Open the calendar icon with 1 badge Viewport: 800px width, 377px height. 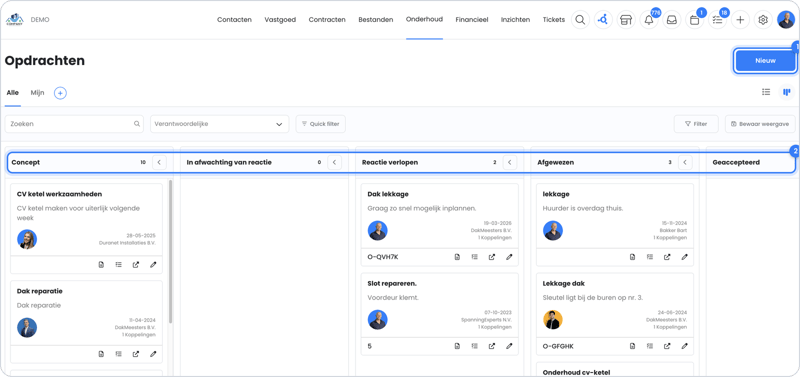coord(694,20)
